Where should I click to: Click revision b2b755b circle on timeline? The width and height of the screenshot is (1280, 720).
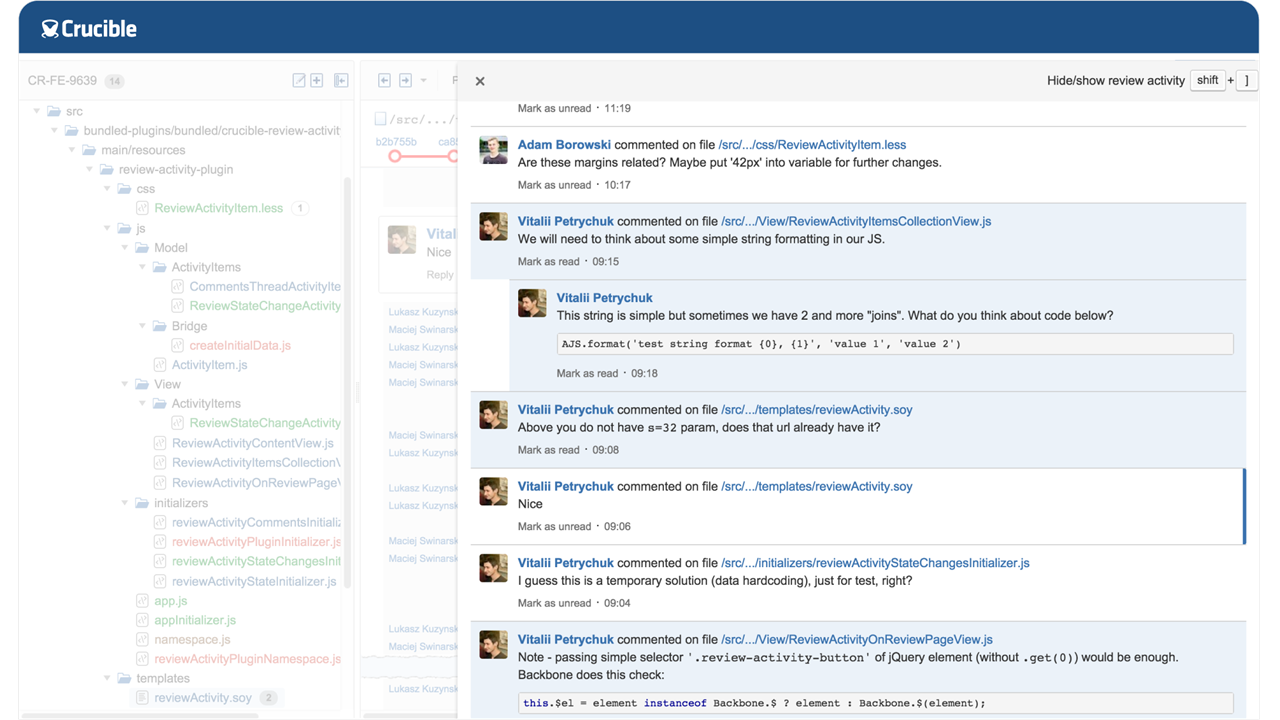pyautogui.click(x=395, y=156)
